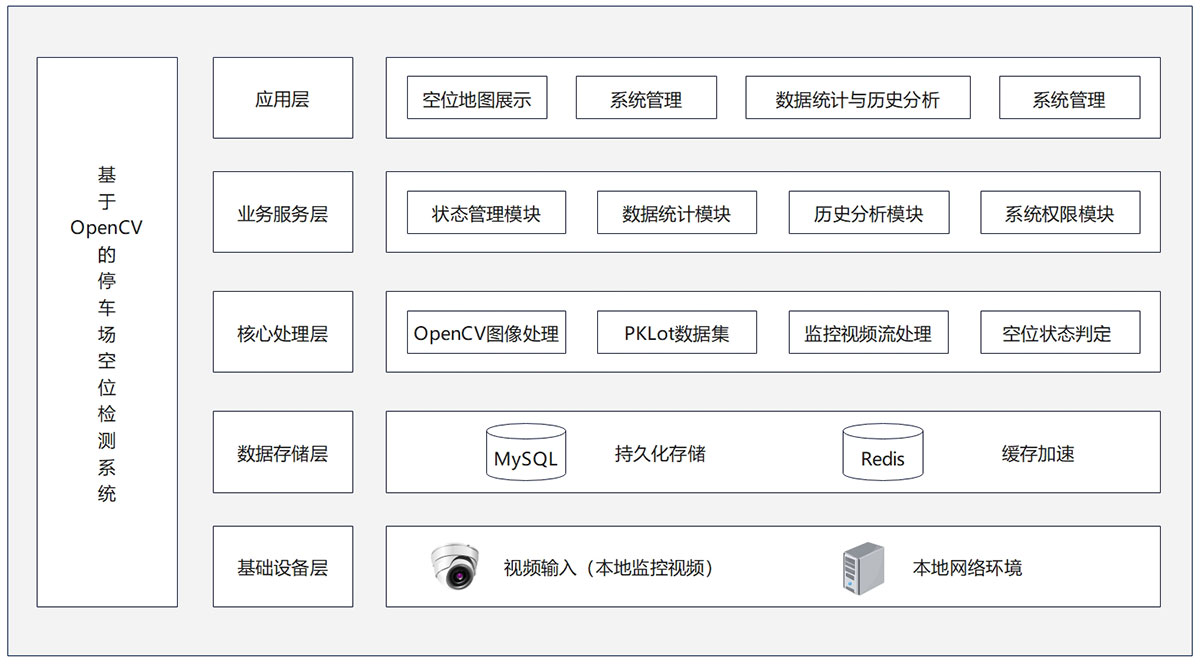This screenshot has height=666, width=1200.
Task: Click the 基础设备层 layer label
Action: pyautogui.click(x=282, y=567)
